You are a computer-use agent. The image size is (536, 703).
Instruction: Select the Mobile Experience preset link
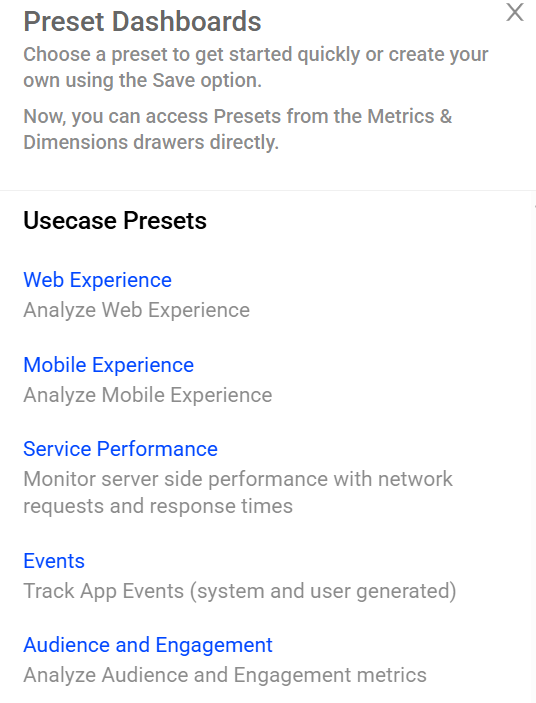coord(108,365)
